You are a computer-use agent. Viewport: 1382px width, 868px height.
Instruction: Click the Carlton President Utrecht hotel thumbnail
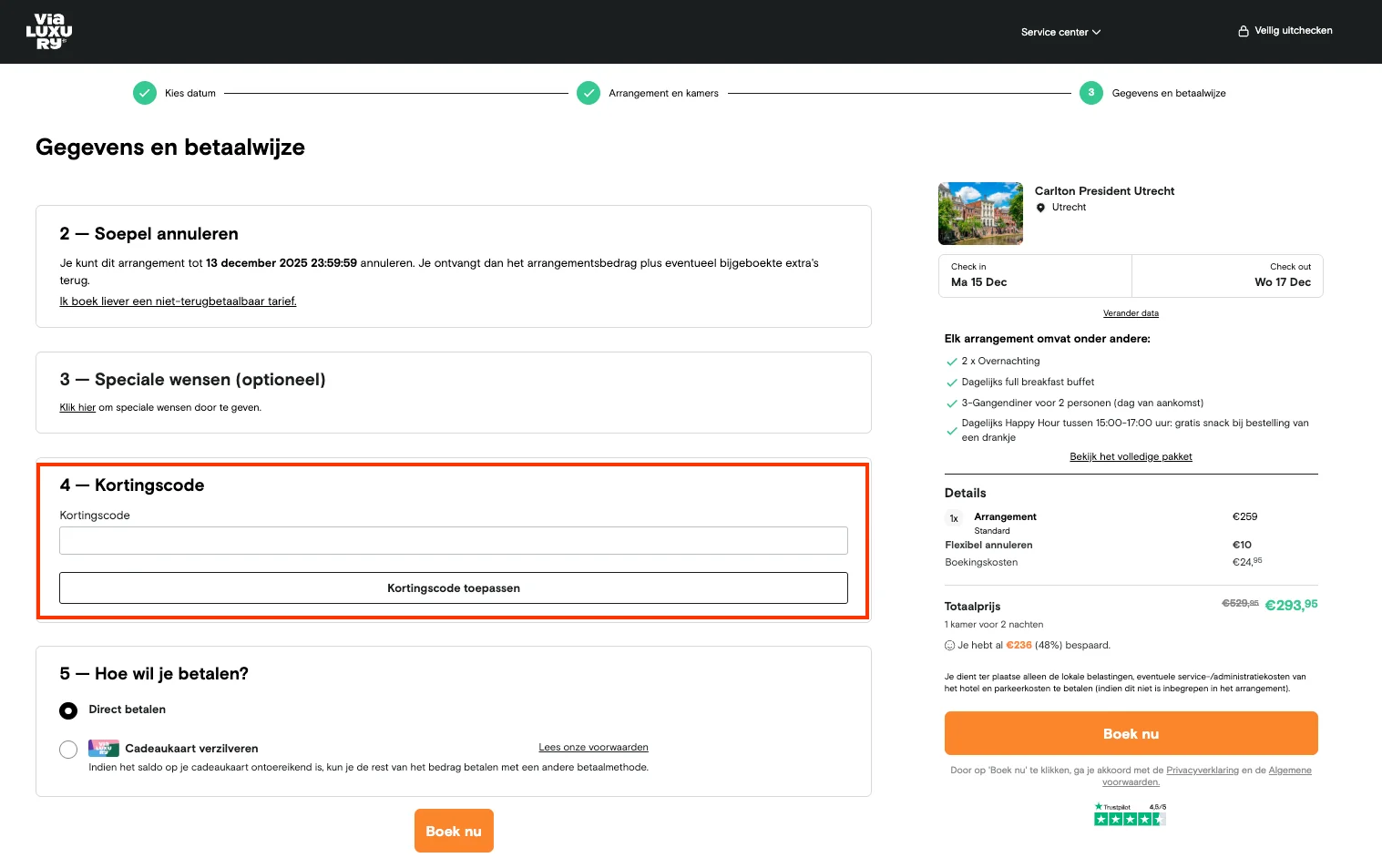coord(980,214)
